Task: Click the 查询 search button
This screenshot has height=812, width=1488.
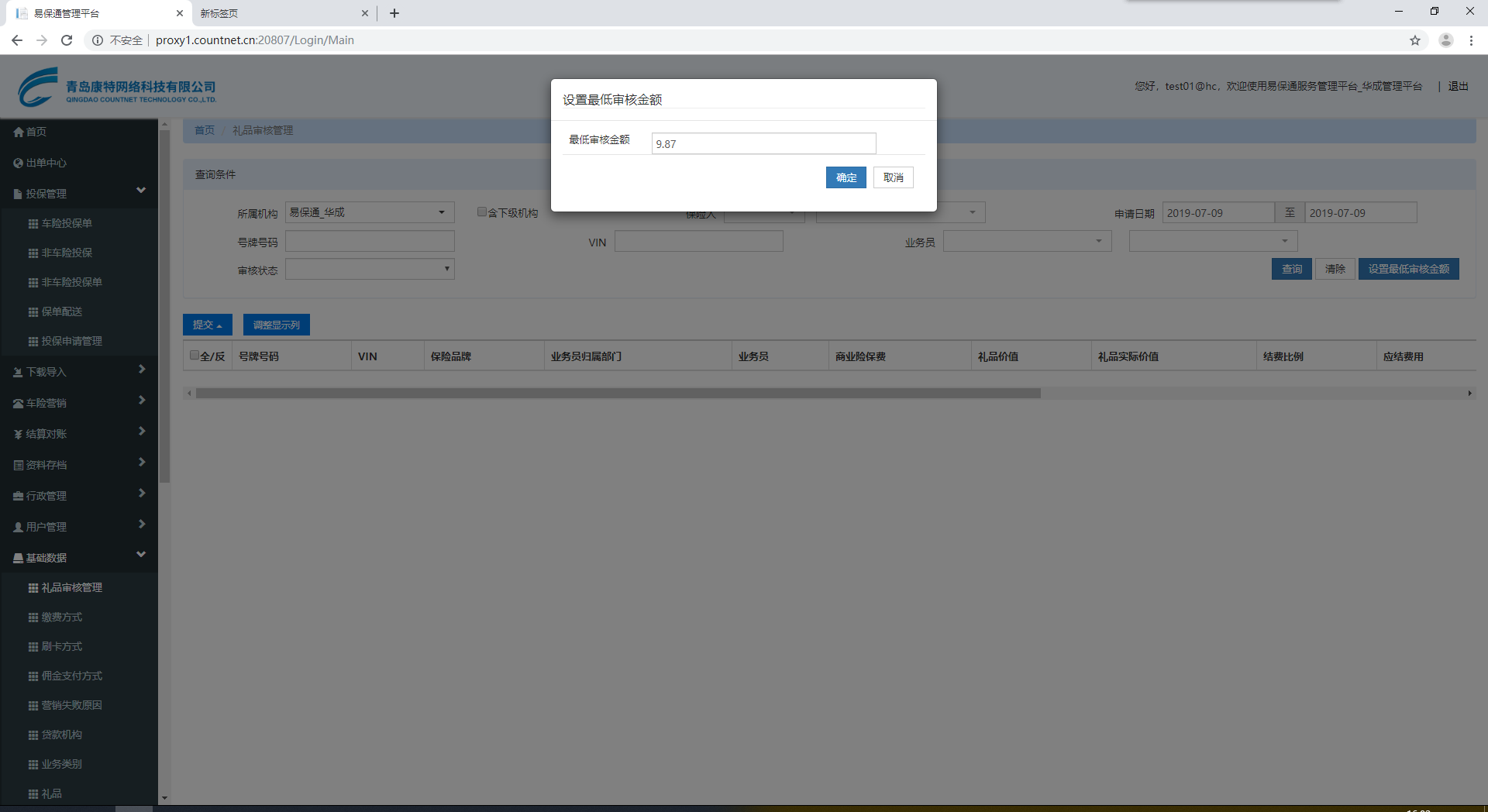Action: coord(1292,269)
